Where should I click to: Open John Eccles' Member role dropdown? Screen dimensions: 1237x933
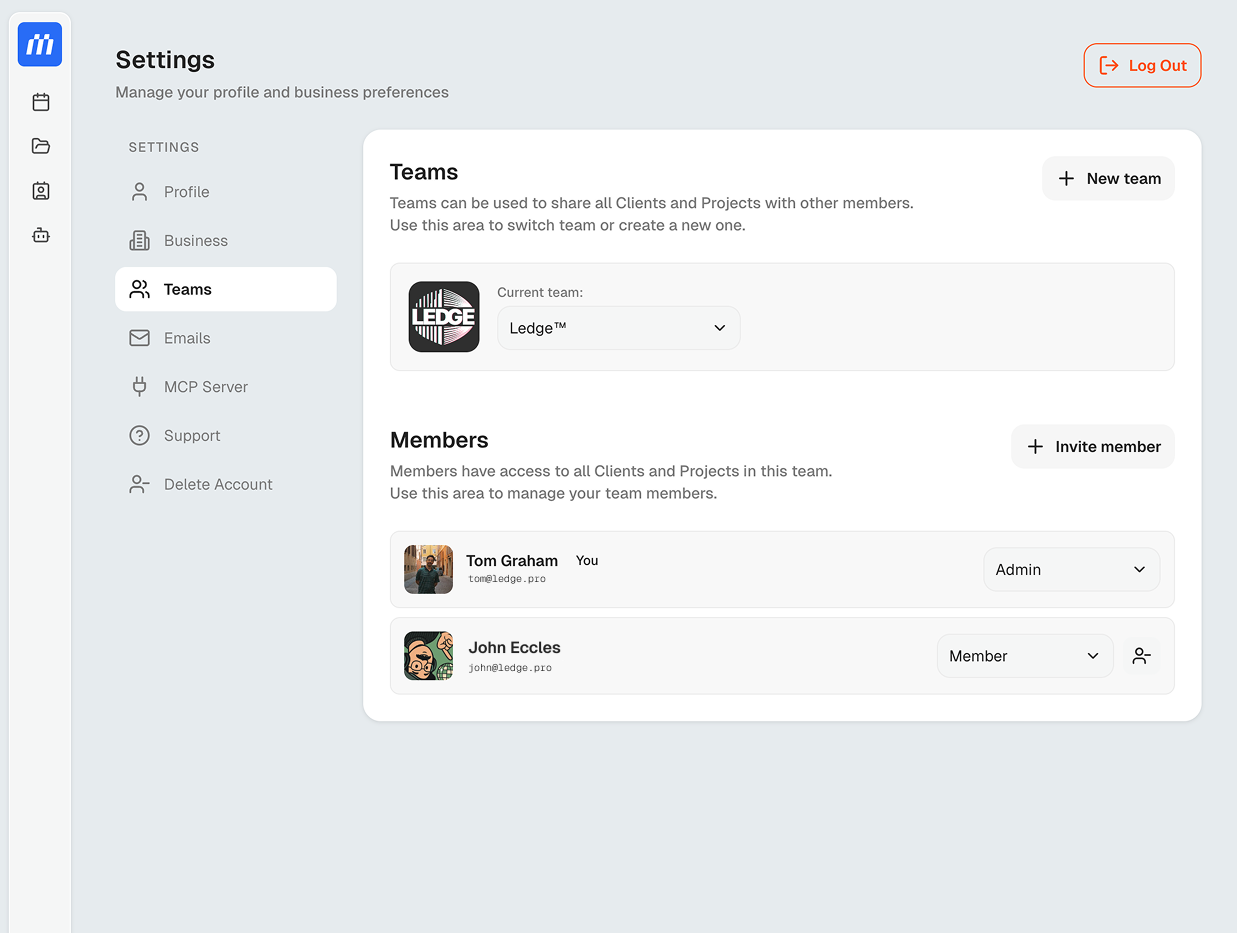point(1024,656)
